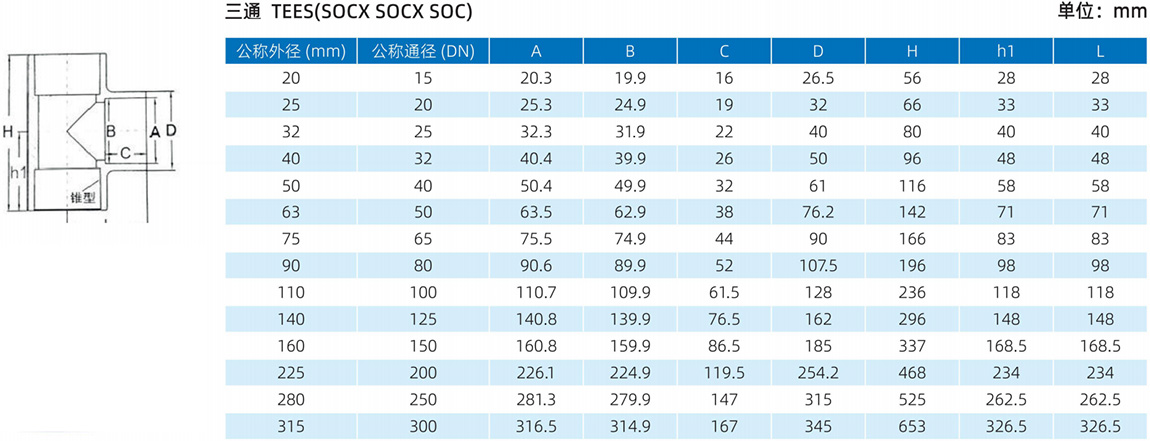Select the cell showing 139.9
Screen dimensions: 1150x441
tap(630, 319)
